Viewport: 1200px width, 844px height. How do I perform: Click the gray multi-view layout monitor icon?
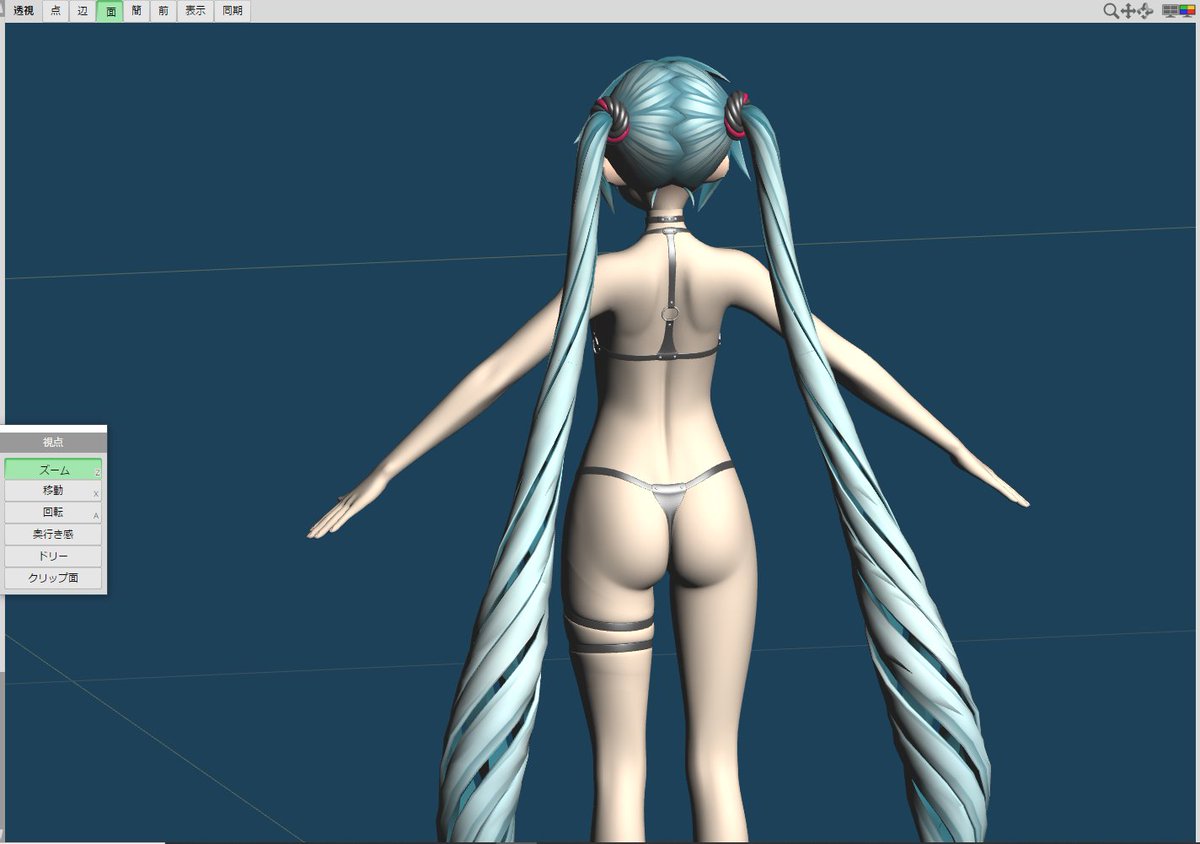1169,11
